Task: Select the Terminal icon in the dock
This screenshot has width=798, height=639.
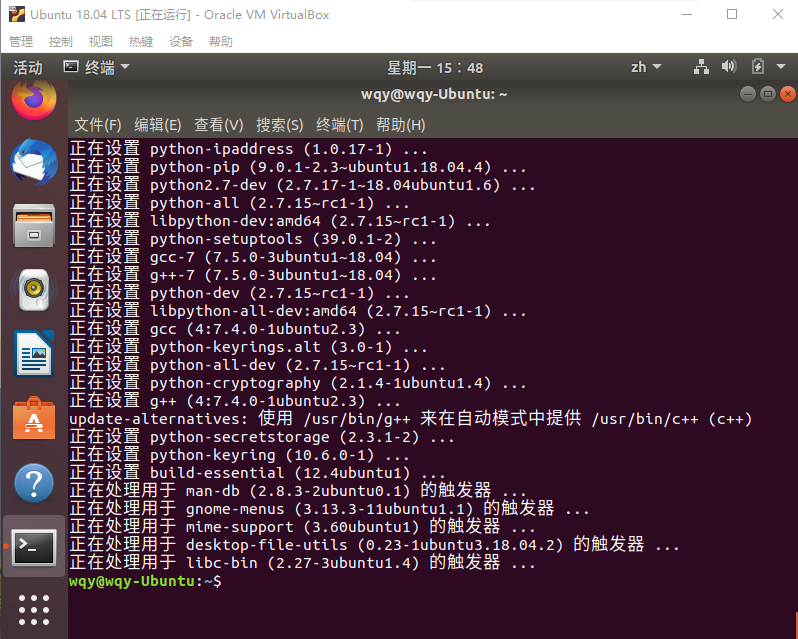Action: [x=34, y=547]
